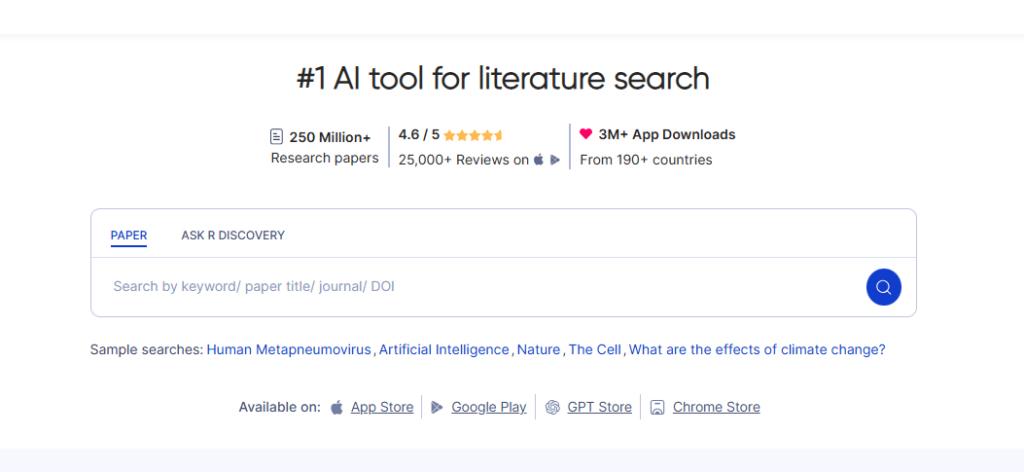Open the Human Metapneumovirus sample search
1024x472 pixels.
coord(289,350)
